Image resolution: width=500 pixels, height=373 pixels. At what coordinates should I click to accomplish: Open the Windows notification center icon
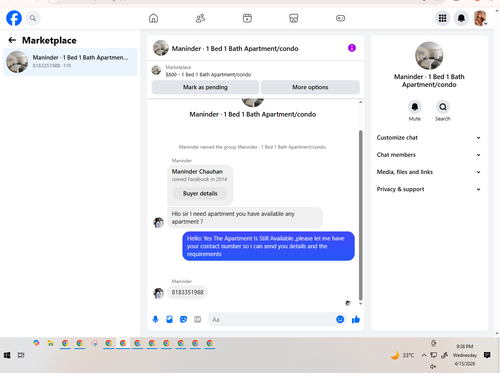pyautogui.click(x=487, y=355)
